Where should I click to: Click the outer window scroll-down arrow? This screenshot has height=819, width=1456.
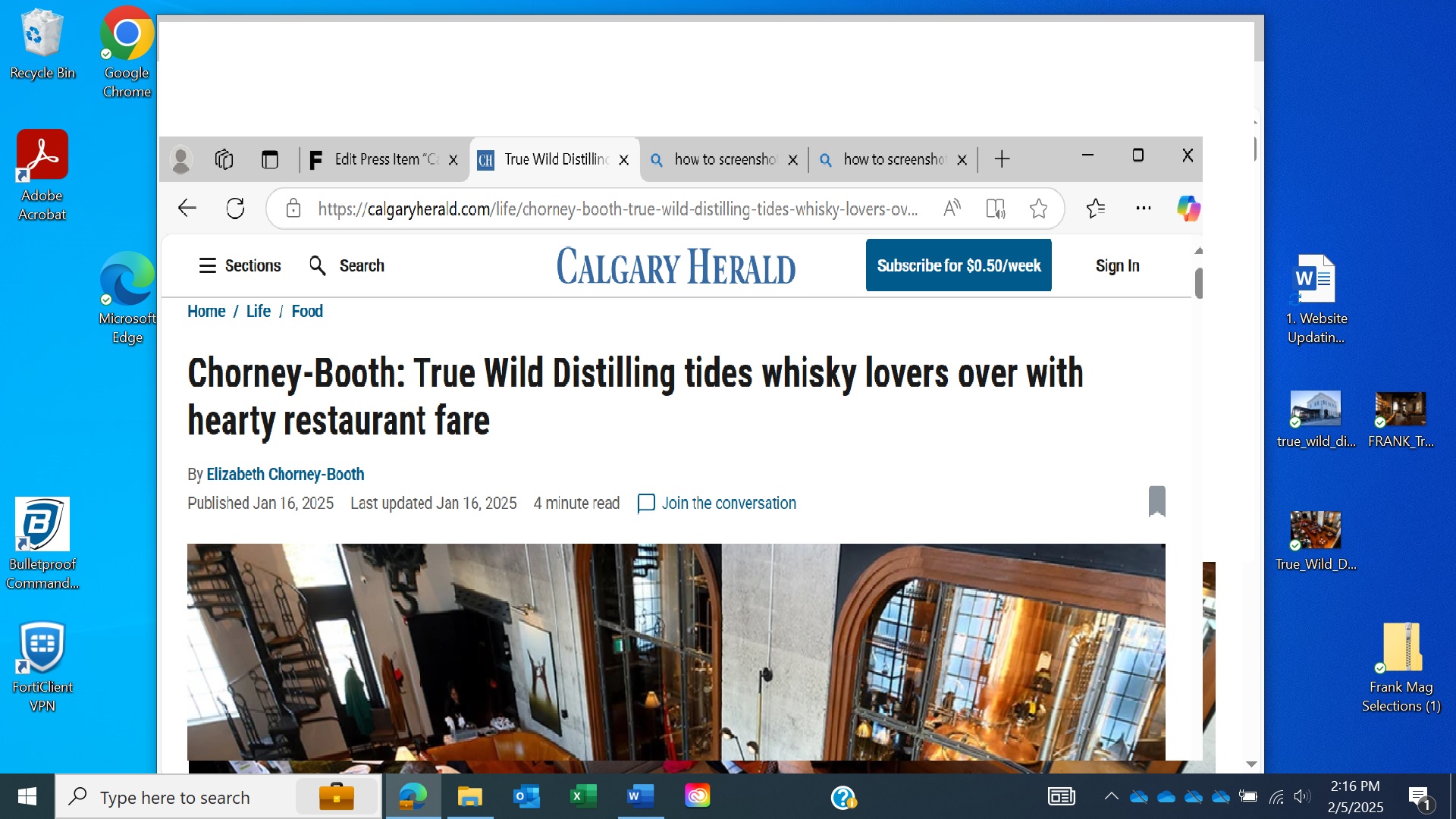point(1251,764)
